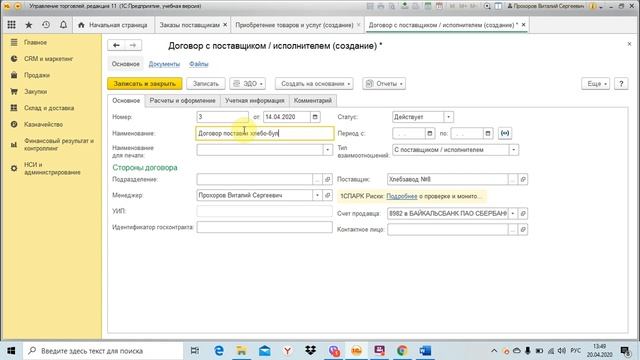Expand Отчеты dropdown menu
This screenshot has width=640, height=360.
[x=384, y=84]
